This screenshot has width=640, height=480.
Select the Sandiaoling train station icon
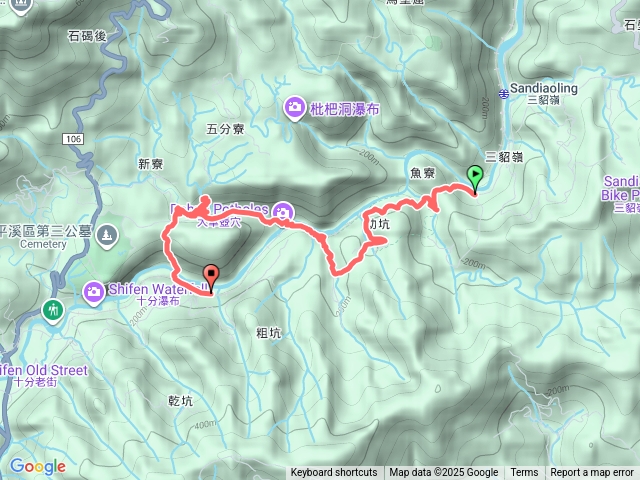[x=504, y=93]
